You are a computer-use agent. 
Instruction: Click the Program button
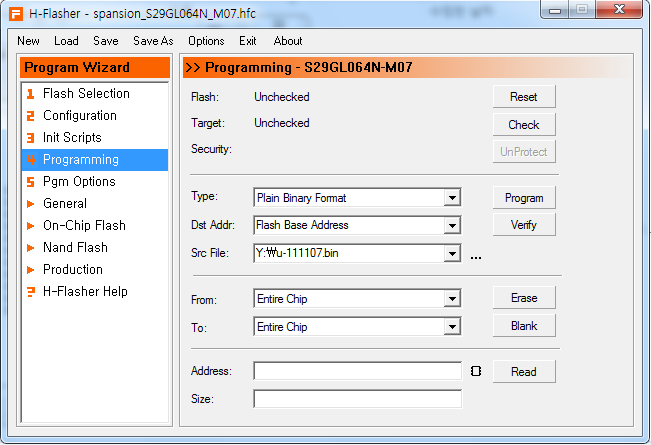click(x=524, y=198)
